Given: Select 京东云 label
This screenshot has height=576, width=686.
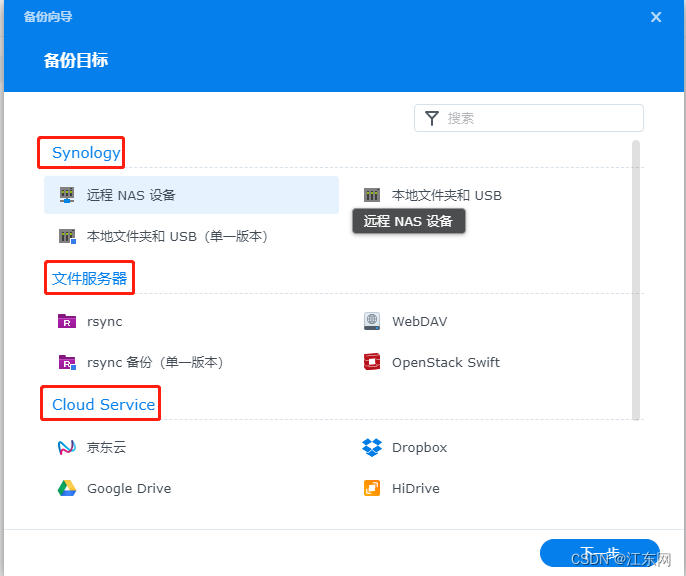Looking at the screenshot, I should [106, 447].
